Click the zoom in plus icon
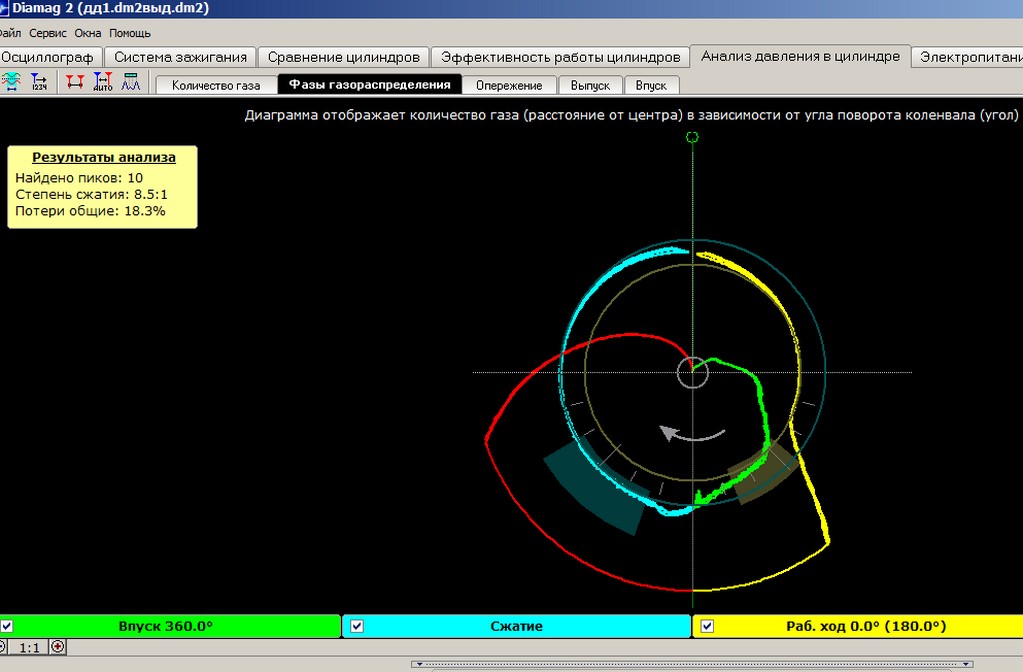Screen dimensions: 1023x672 pyautogui.click(x=58, y=647)
